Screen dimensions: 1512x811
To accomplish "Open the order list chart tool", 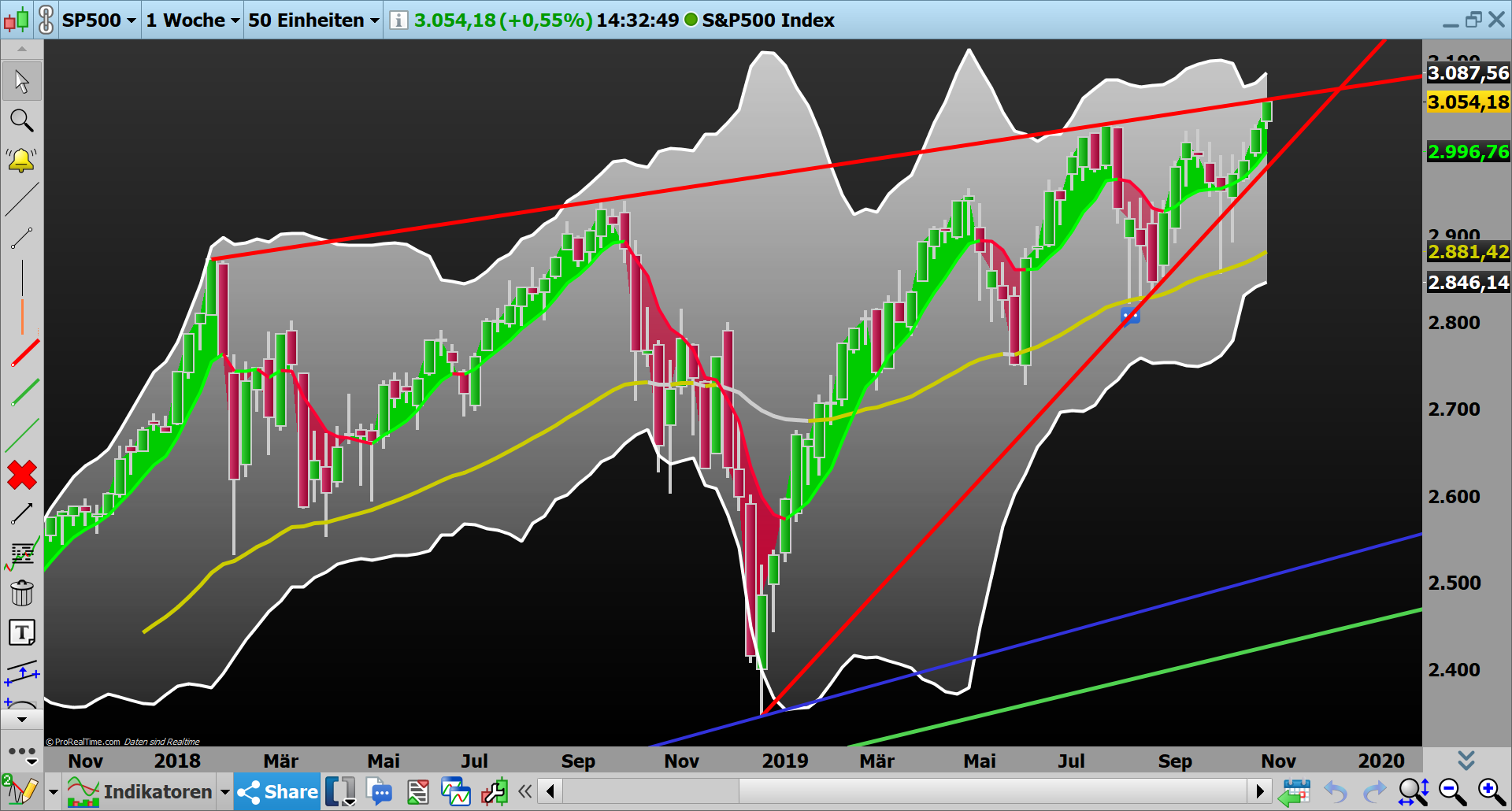I will pos(21,554).
